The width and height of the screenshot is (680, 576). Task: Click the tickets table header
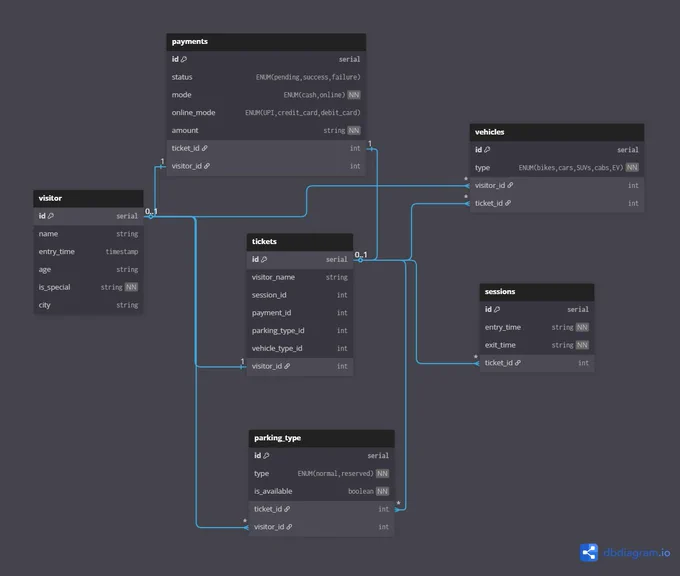click(x=300, y=242)
